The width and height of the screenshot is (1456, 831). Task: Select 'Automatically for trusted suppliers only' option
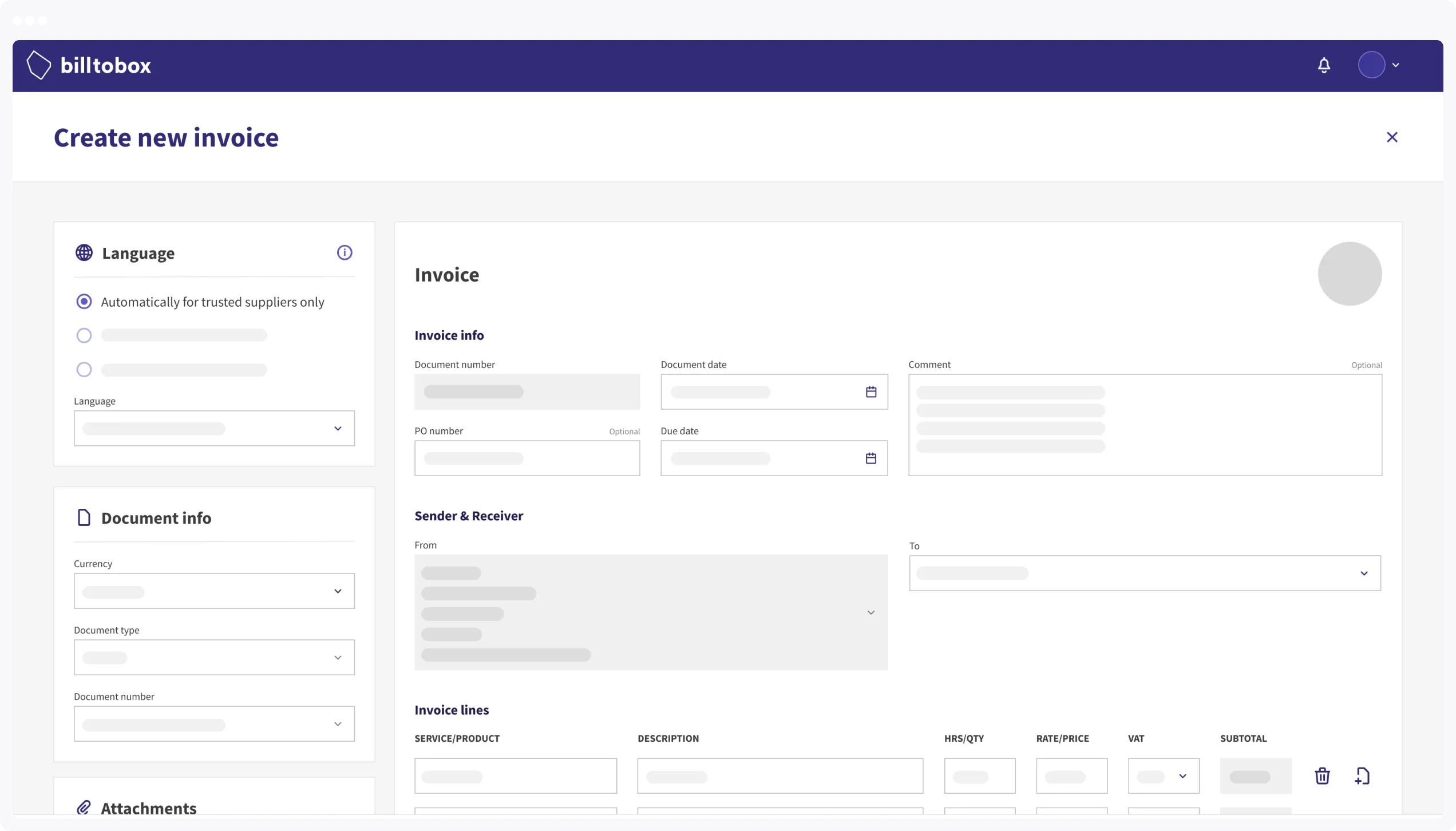84,301
